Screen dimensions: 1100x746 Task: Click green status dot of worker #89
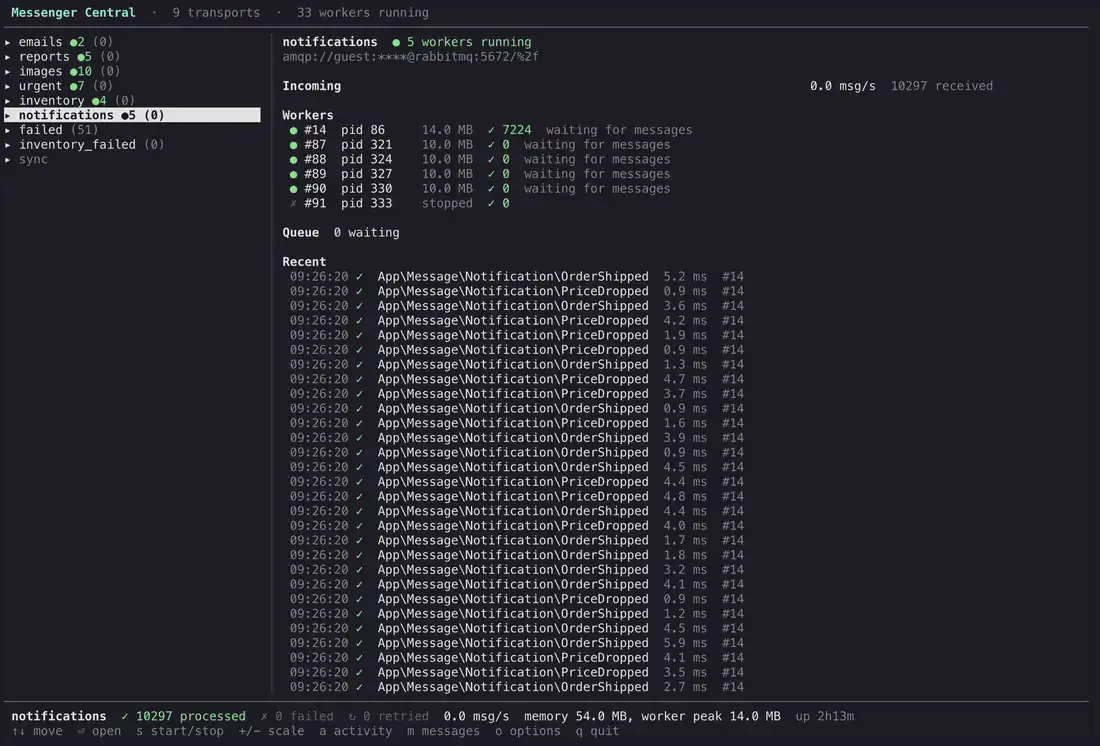(x=293, y=174)
